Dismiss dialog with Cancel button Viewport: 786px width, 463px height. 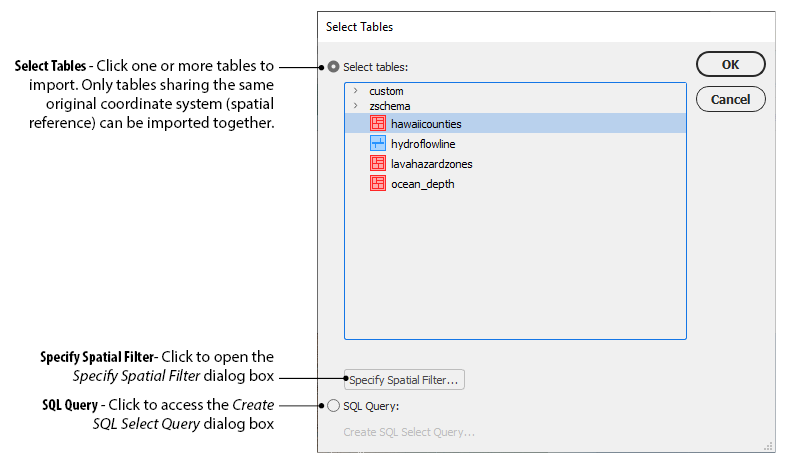click(730, 99)
